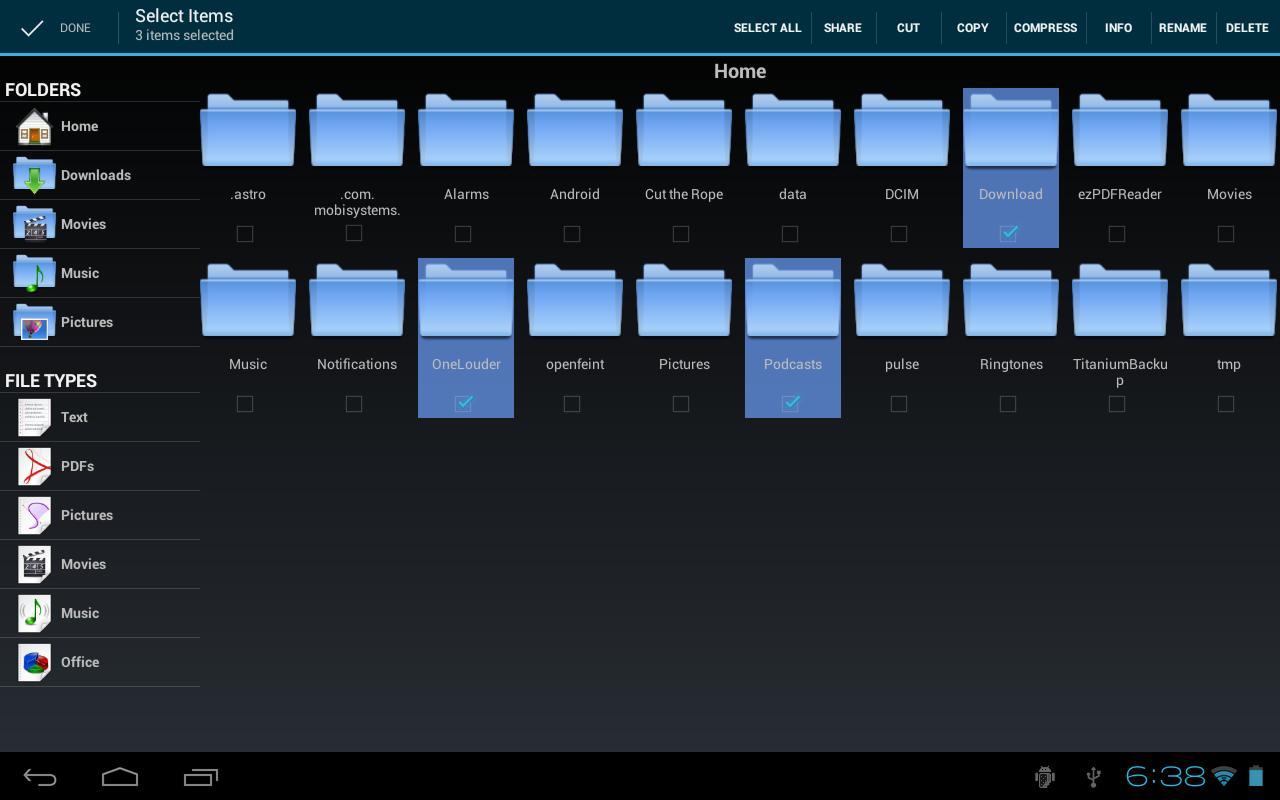Select the Text file type icon
The width and height of the screenshot is (1280, 800).
pos(35,417)
